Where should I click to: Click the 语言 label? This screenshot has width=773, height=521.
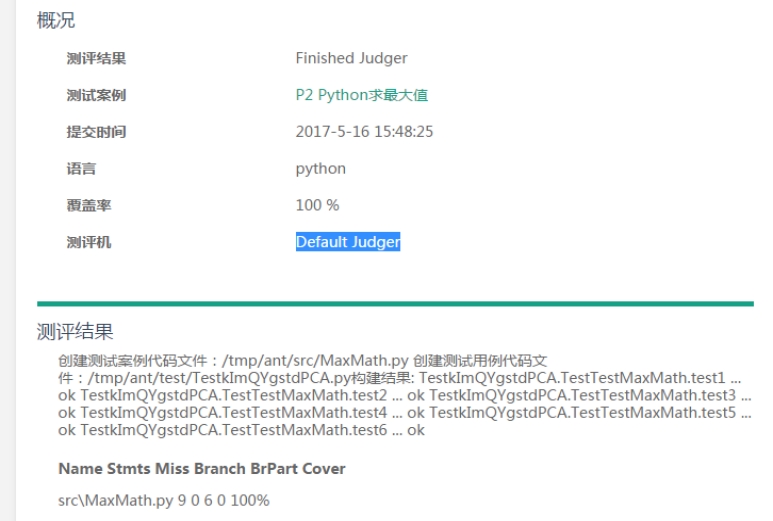click(81, 169)
